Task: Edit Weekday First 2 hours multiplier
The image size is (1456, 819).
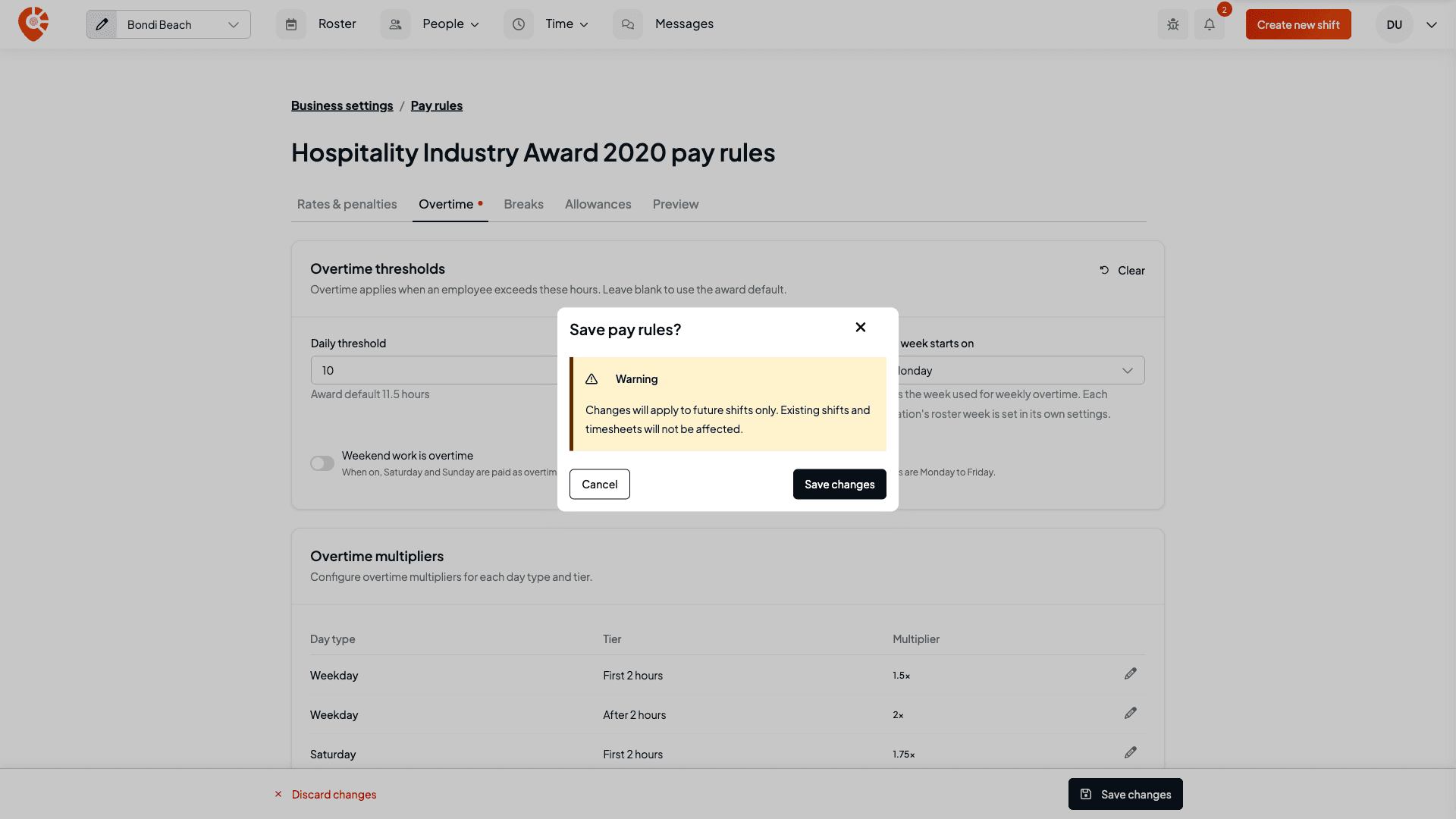Action: 1131,674
